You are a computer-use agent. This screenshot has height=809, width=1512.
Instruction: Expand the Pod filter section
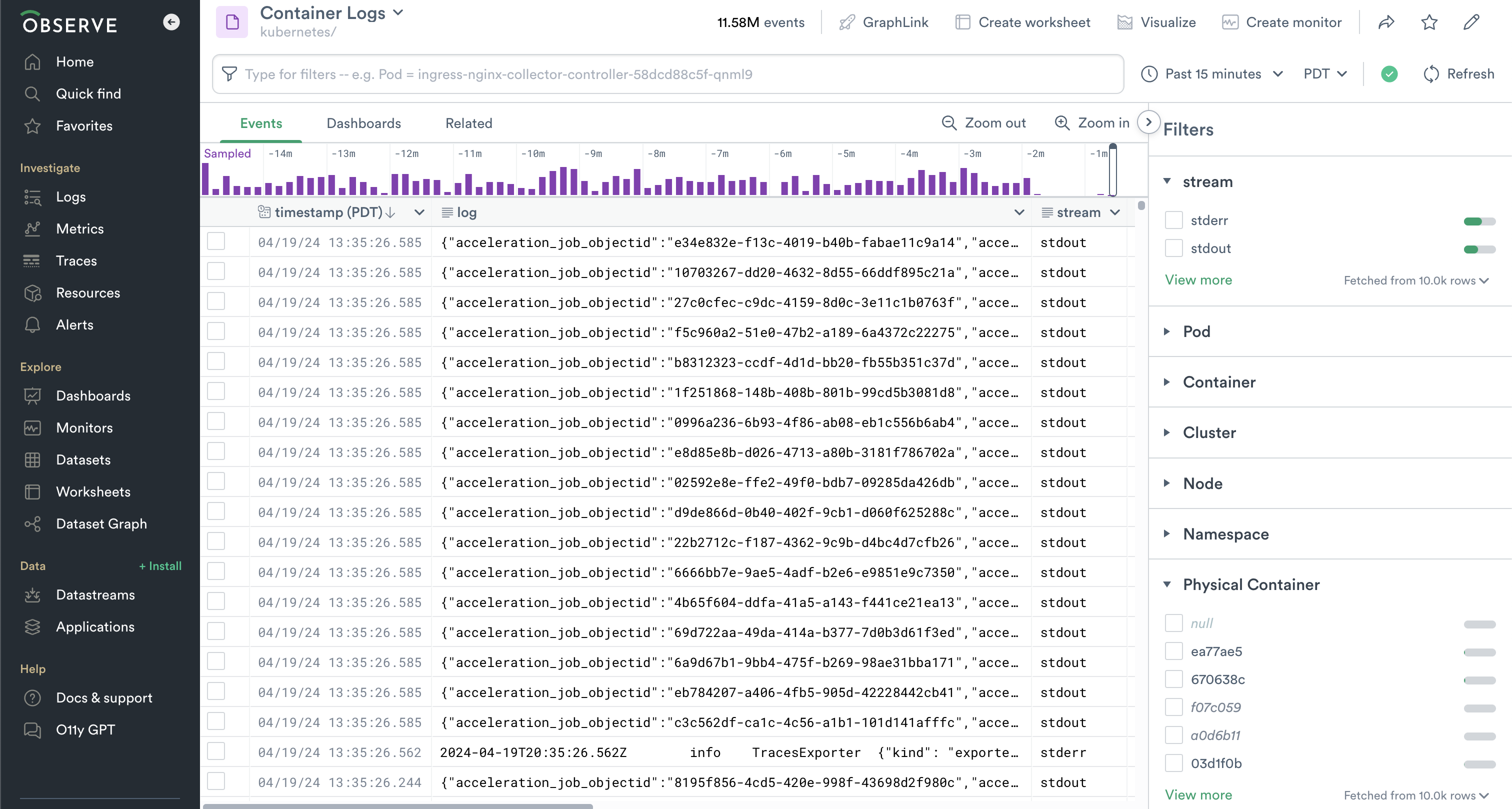(1196, 331)
